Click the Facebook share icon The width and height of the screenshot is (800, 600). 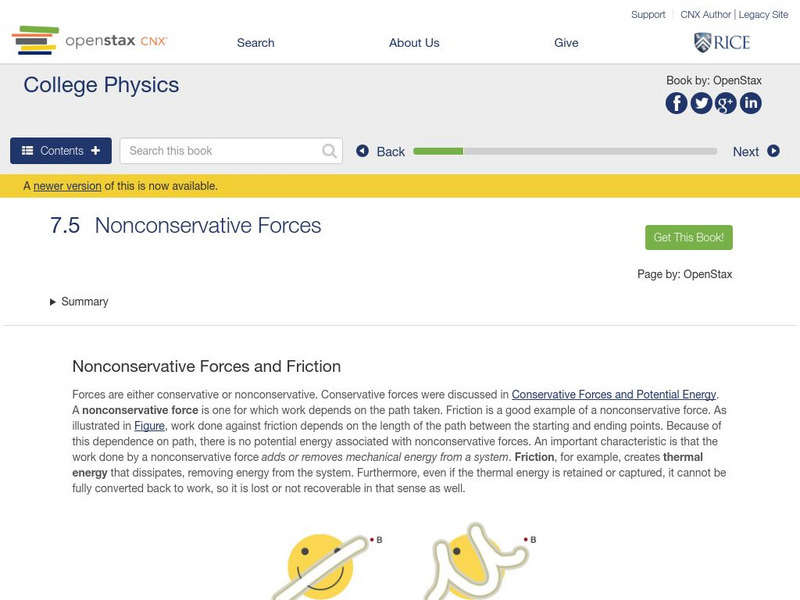(677, 103)
